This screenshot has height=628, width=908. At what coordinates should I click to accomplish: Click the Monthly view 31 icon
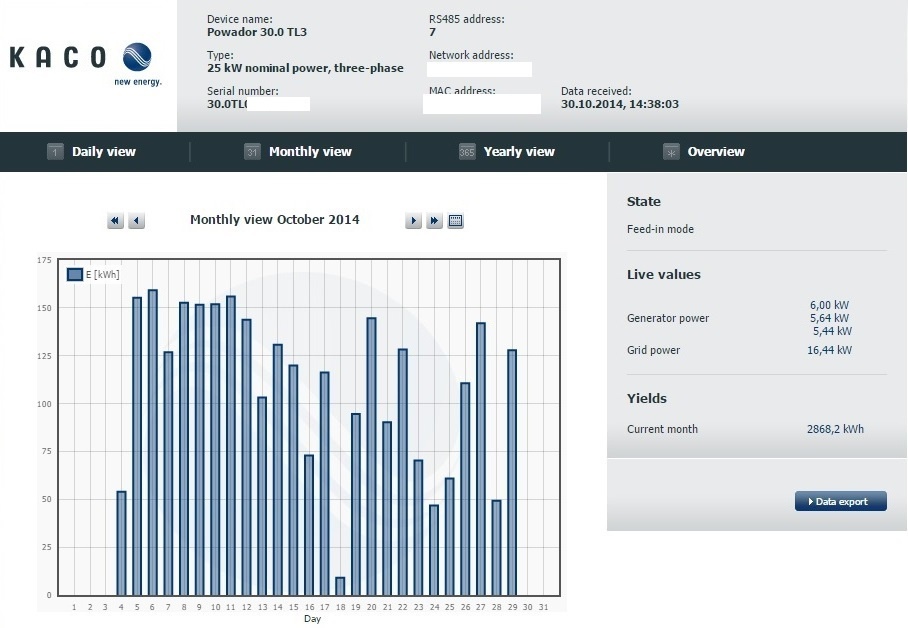[252, 152]
